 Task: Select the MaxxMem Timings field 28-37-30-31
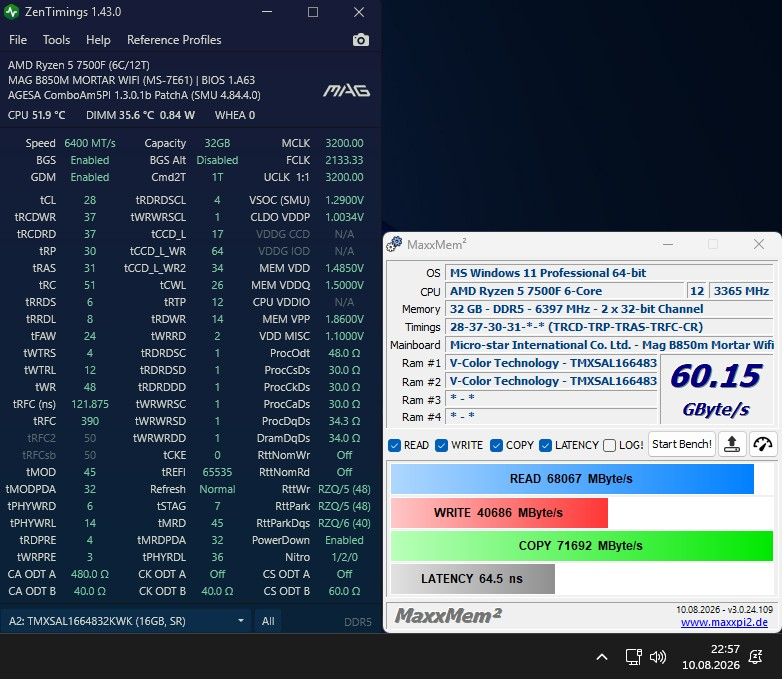tap(609, 327)
